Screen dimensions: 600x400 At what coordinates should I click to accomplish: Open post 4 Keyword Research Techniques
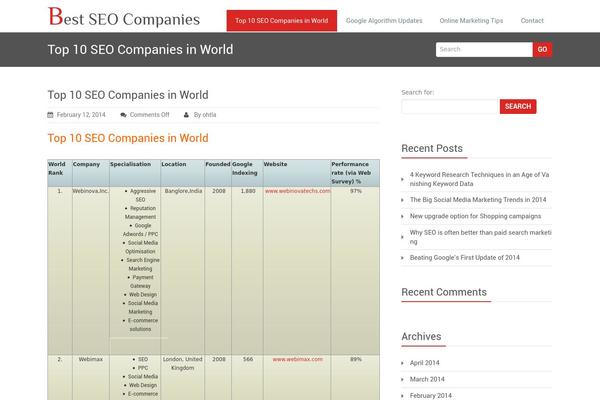click(x=480, y=179)
